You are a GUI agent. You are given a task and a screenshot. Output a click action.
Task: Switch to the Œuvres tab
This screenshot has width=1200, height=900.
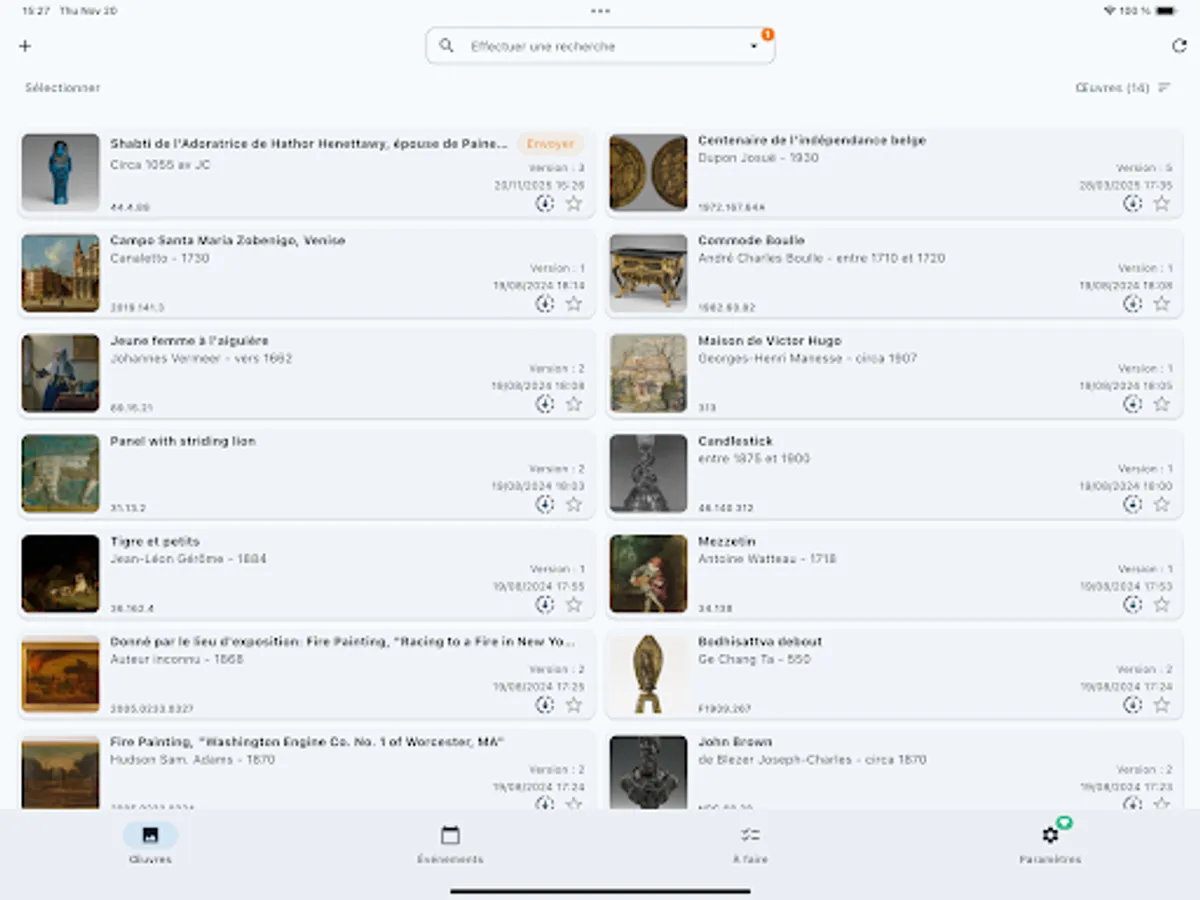pos(150,844)
